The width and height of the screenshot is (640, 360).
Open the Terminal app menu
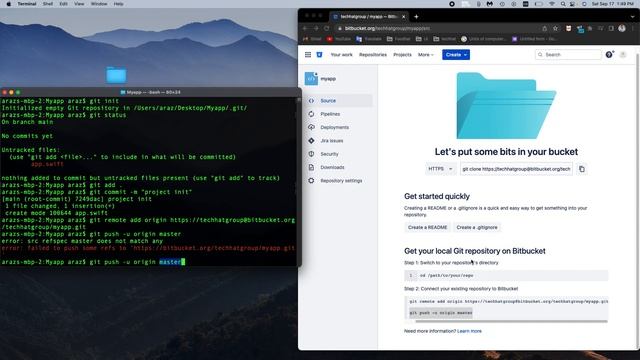[x=27, y=4]
